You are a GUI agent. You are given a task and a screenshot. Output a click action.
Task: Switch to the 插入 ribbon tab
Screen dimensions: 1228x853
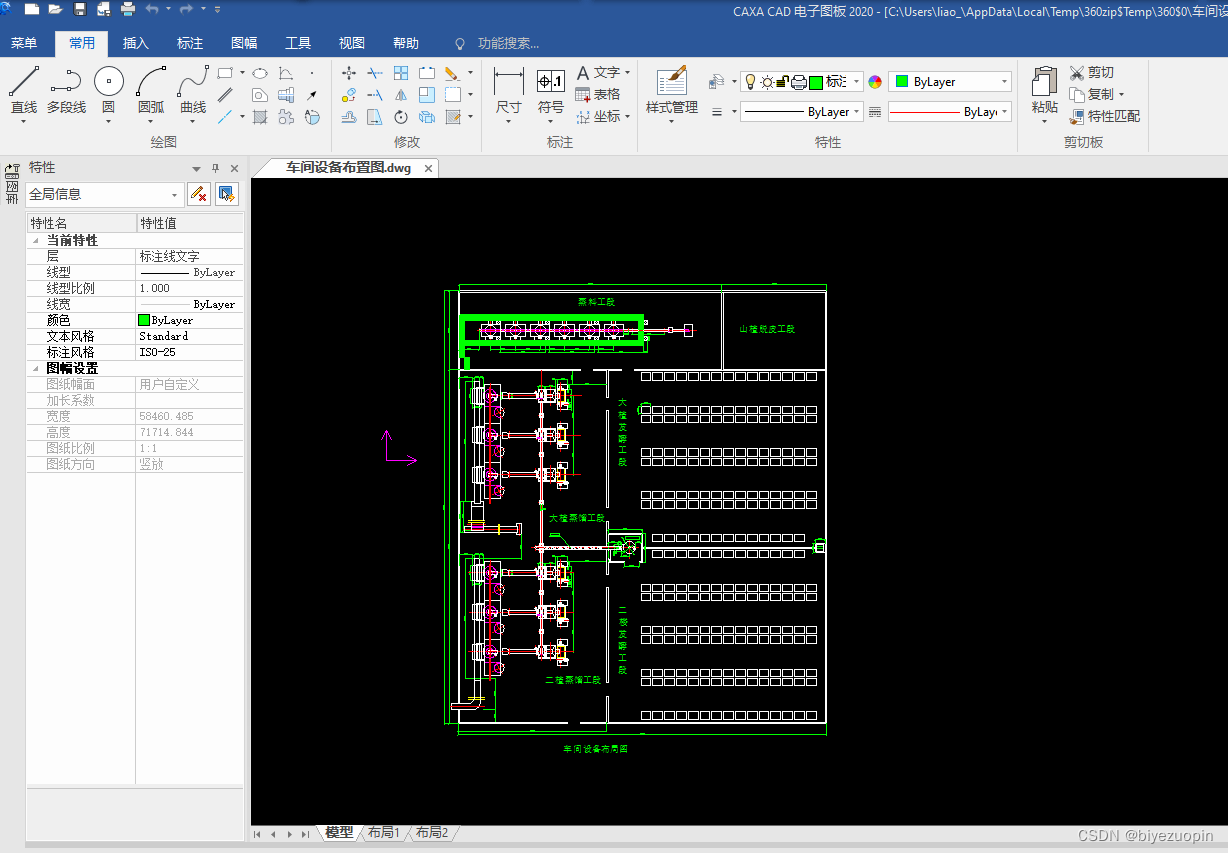pyautogui.click(x=136, y=43)
